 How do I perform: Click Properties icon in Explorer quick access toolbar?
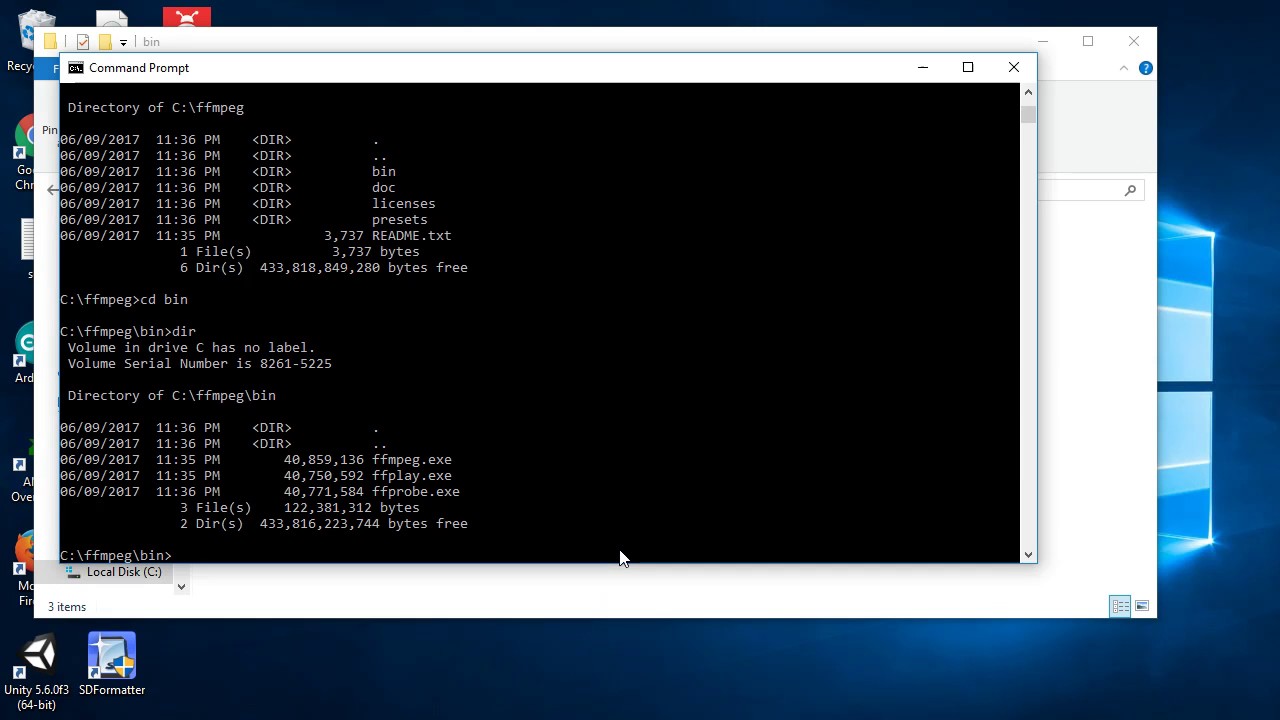point(83,42)
